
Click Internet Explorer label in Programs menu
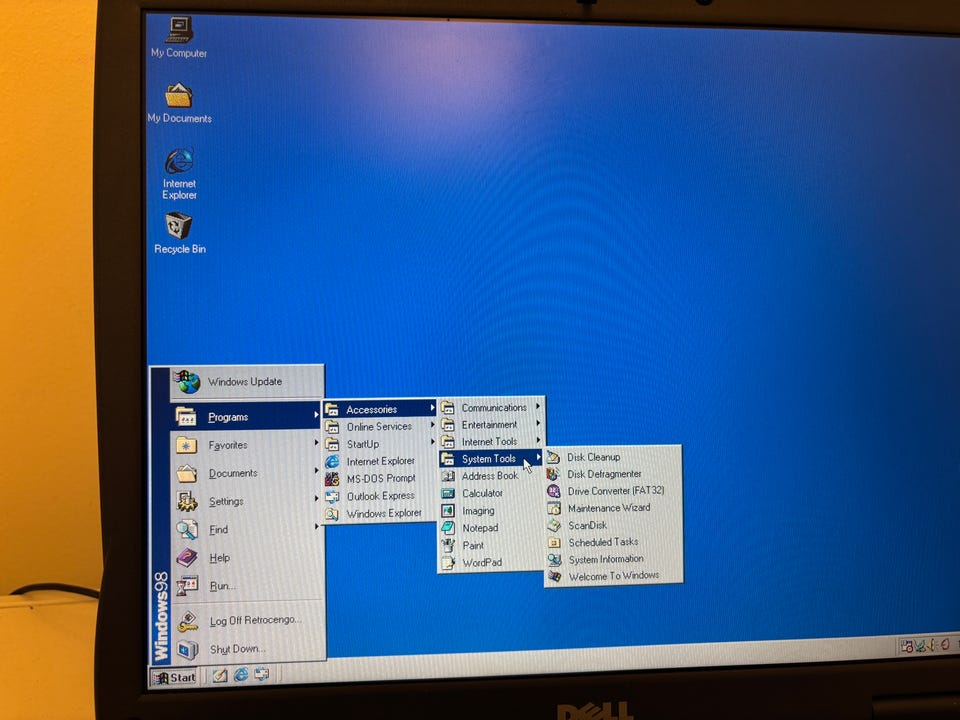380,461
